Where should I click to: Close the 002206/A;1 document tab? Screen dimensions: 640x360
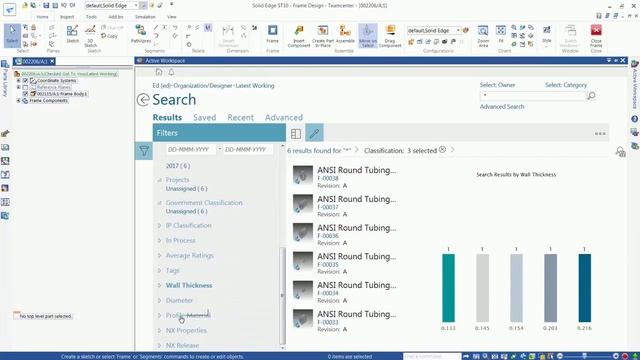pyautogui.click(x=52, y=61)
